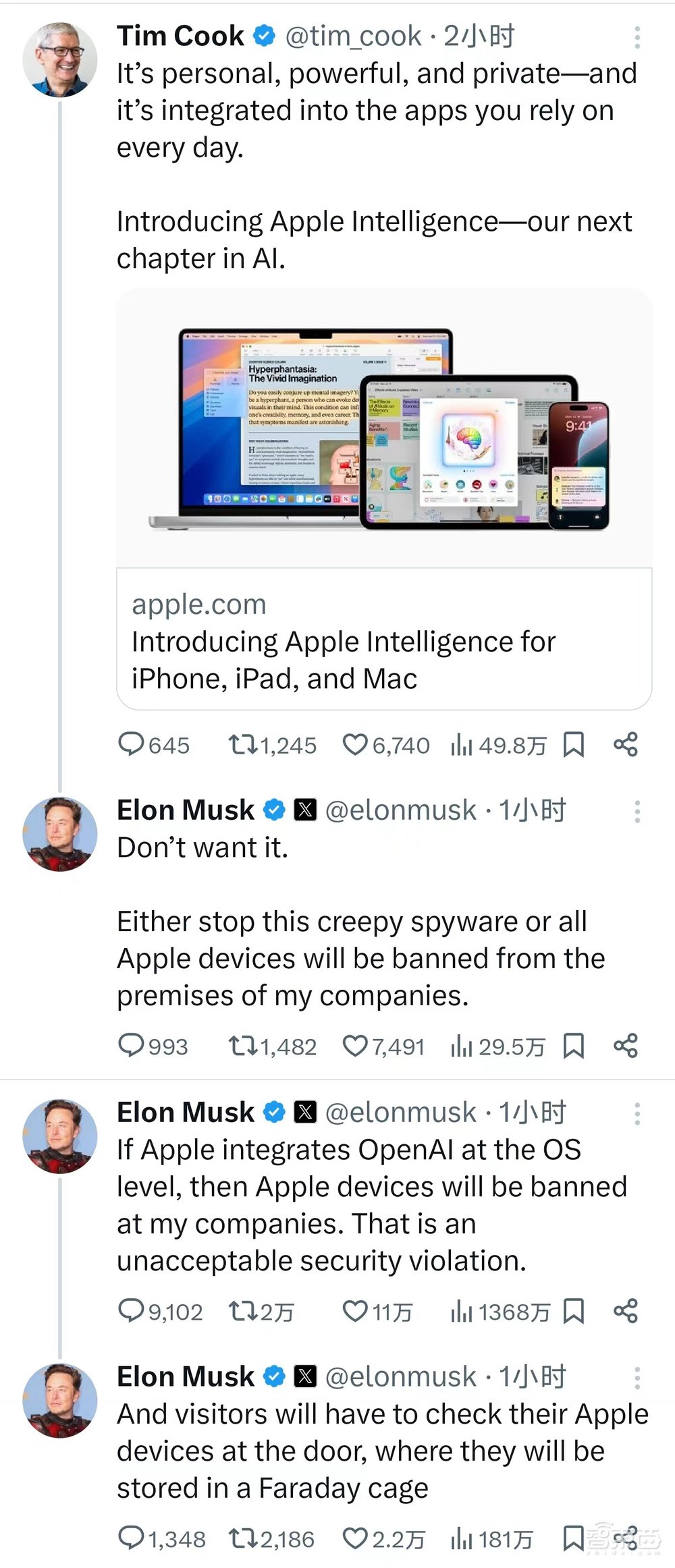Retweet the OpenAI OS level tweet

pyautogui.click(x=242, y=1310)
